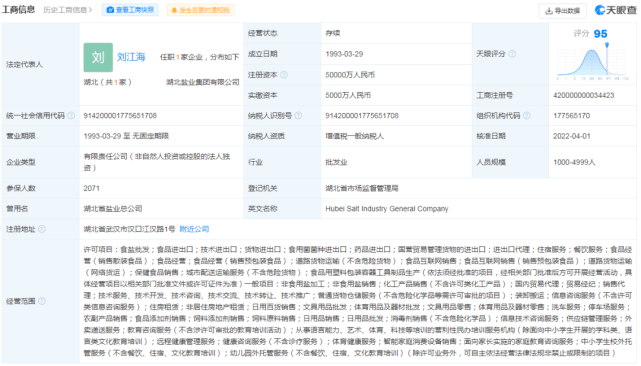
Task: Click the 天眼查 logo
Action: click(616, 10)
